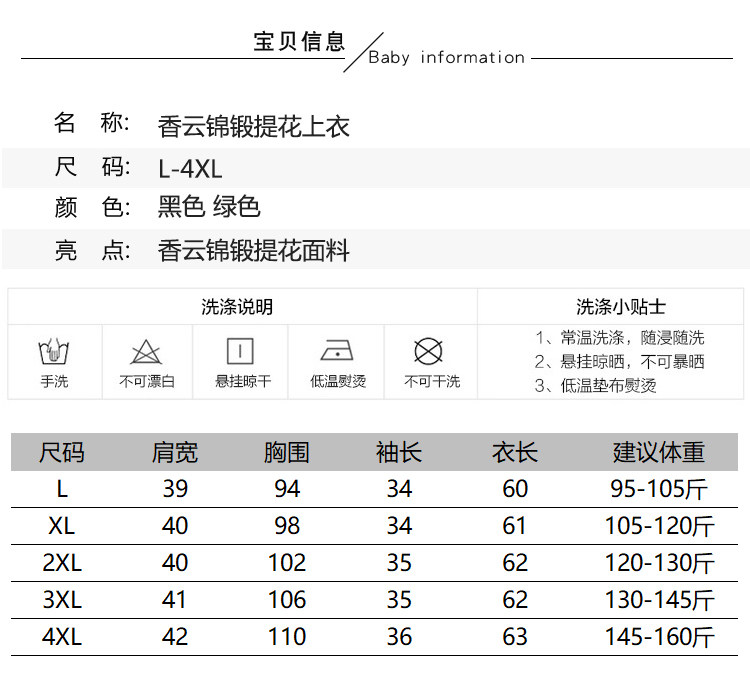Click the 建议体重 column header

[x=659, y=453]
